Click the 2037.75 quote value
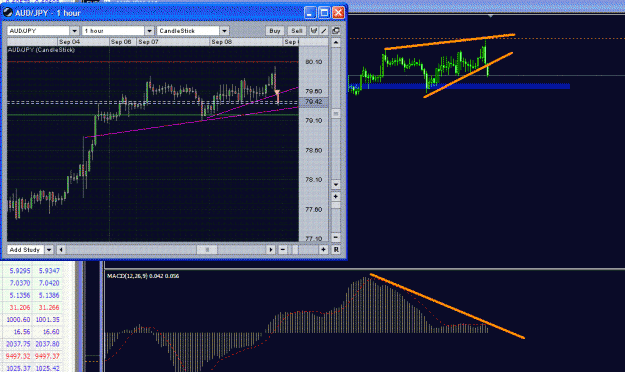This screenshot has width=625, height=372. click(18, 344)
